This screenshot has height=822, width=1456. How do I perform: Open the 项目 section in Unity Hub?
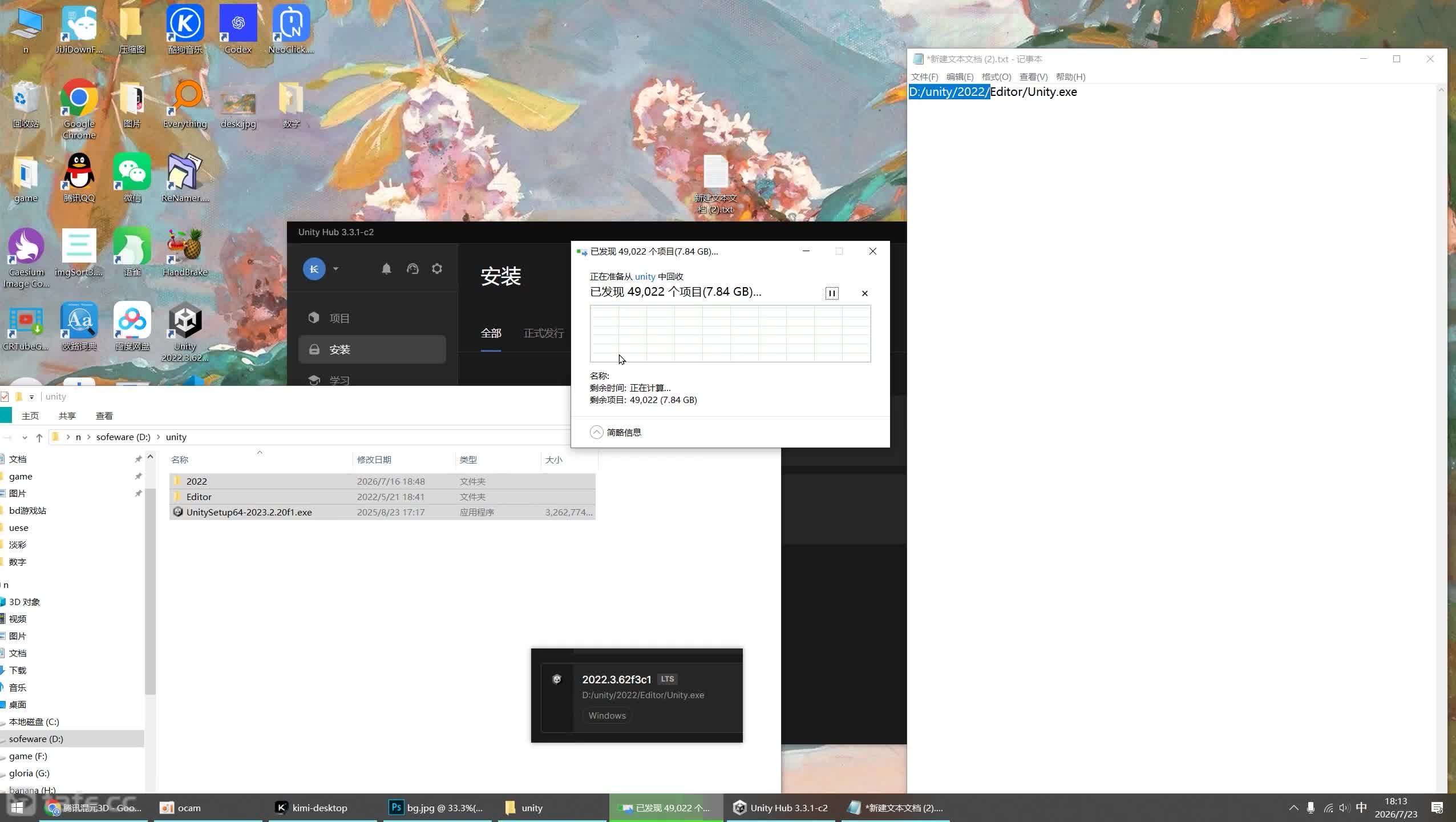372,318
